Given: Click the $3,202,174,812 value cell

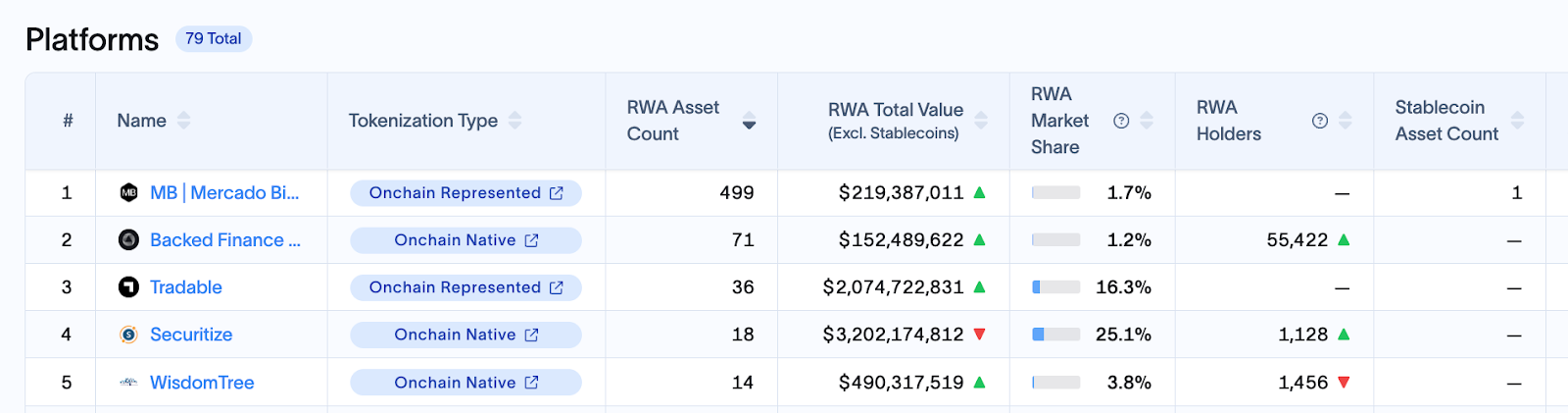Looking at the screenshot, I should click(893, 335).
